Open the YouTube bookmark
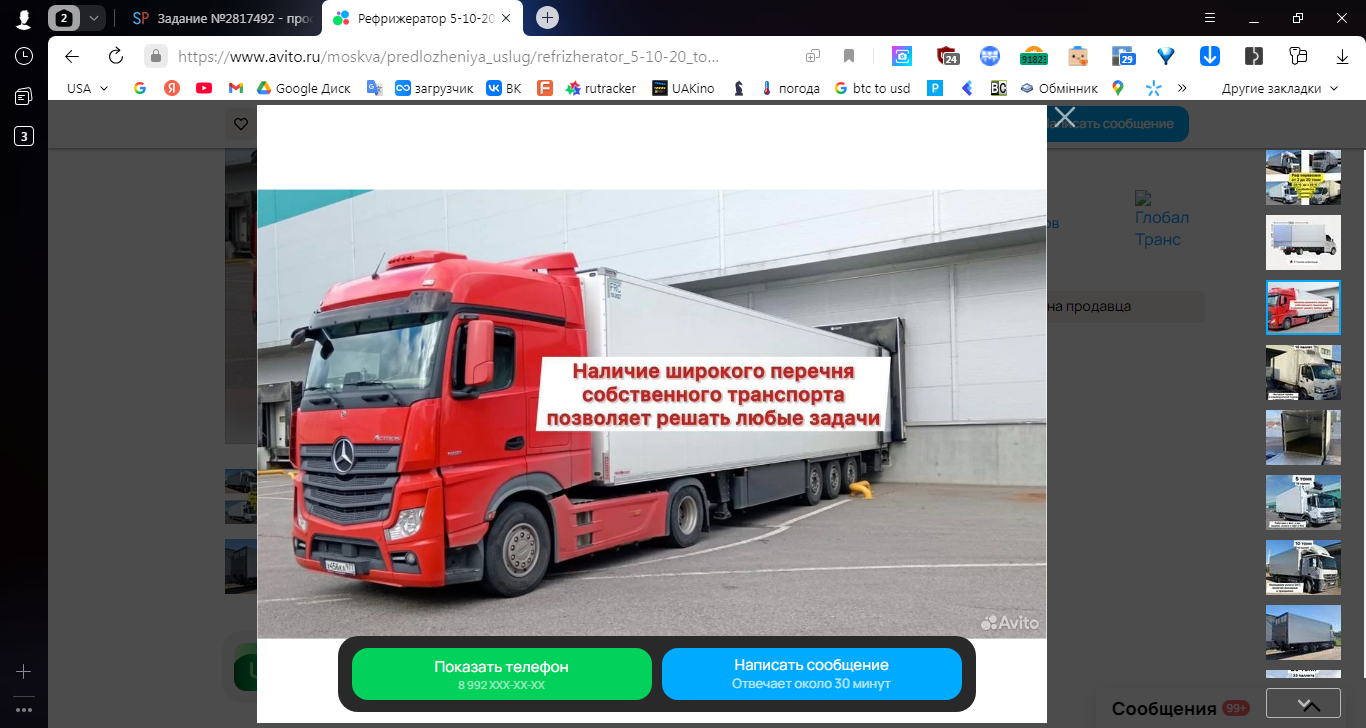 [204, 88]
